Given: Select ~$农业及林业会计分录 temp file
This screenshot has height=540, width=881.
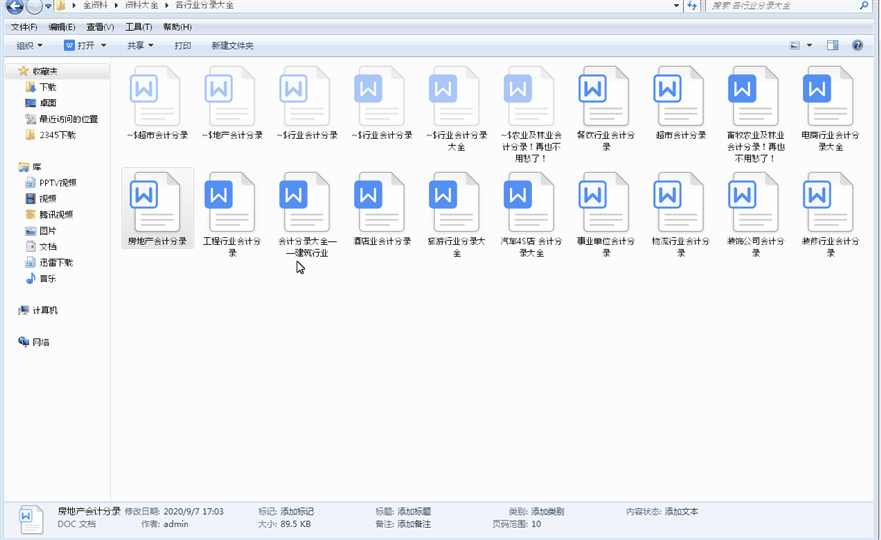Looking at the screenshot, I should (531, 115).
